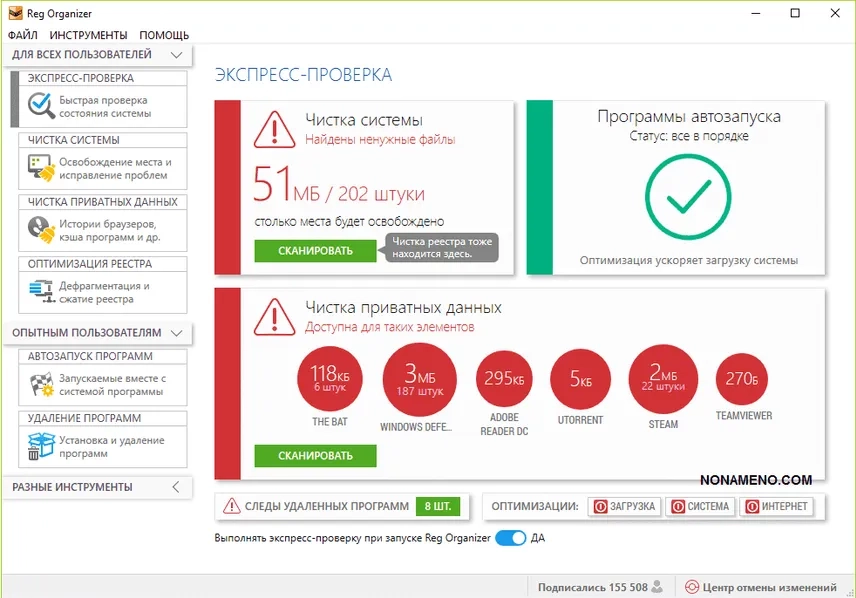Click the Uninstall Programs box icon
This screenshot has height=598, width=856.
tap(41, 446)
